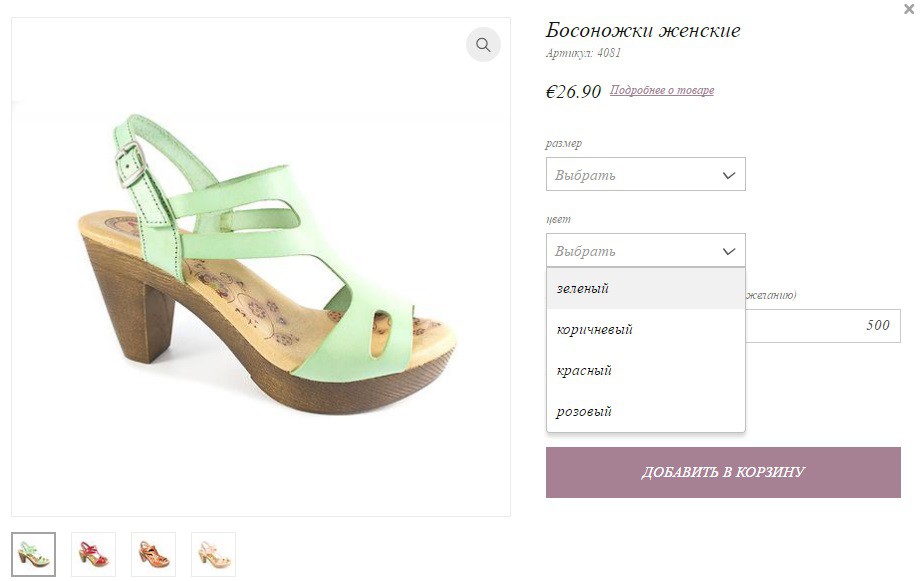
Task: Switch to the pink-beige sandal thumbnail
Action: coord(213,554)
